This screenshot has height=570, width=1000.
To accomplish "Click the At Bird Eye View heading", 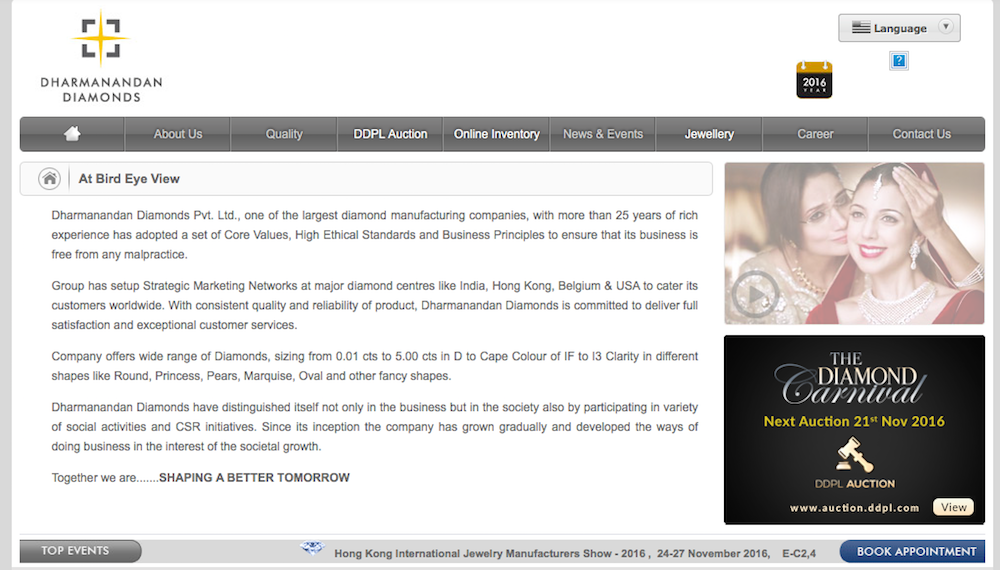I will (x=129, y=179).
